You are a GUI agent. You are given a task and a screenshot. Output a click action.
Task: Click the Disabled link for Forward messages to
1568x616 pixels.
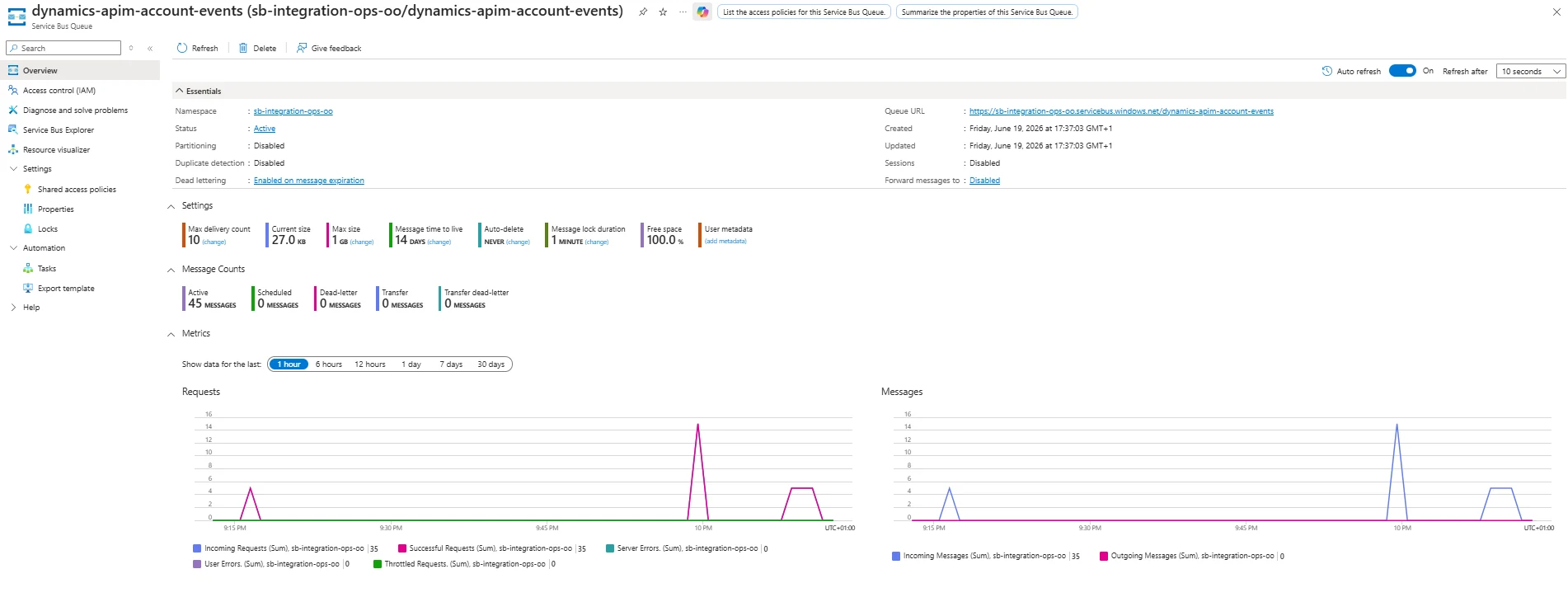[x=984, y=181]
